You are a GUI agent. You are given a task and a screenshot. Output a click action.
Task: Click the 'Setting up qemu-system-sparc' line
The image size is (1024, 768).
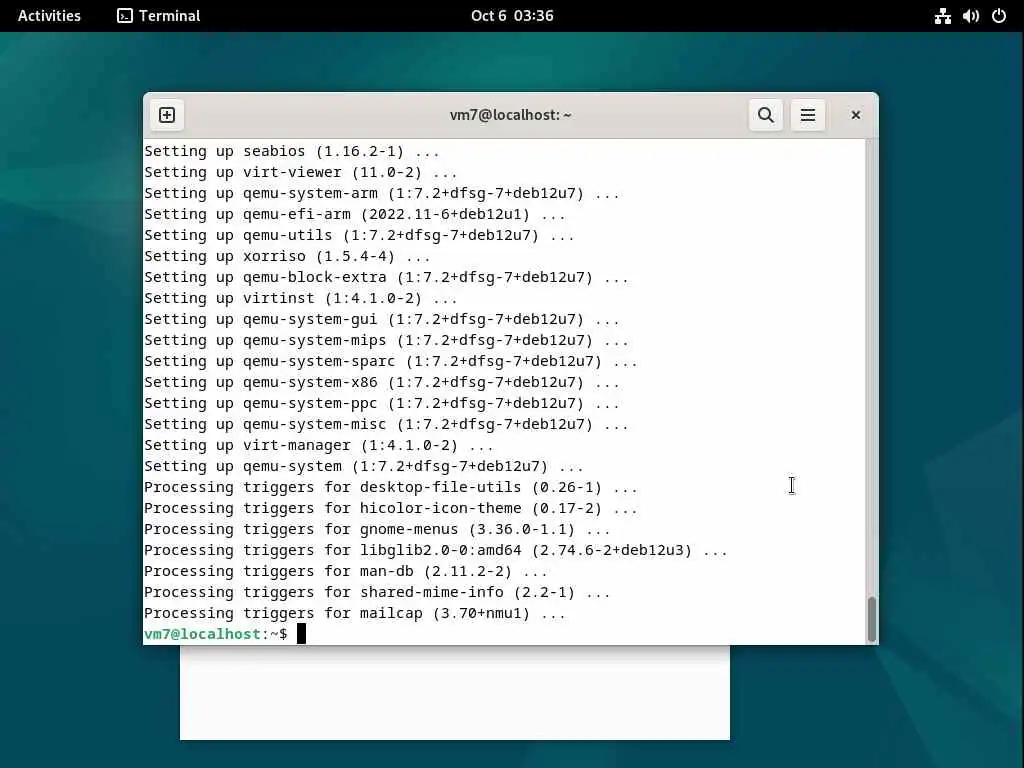click(391, 361)
